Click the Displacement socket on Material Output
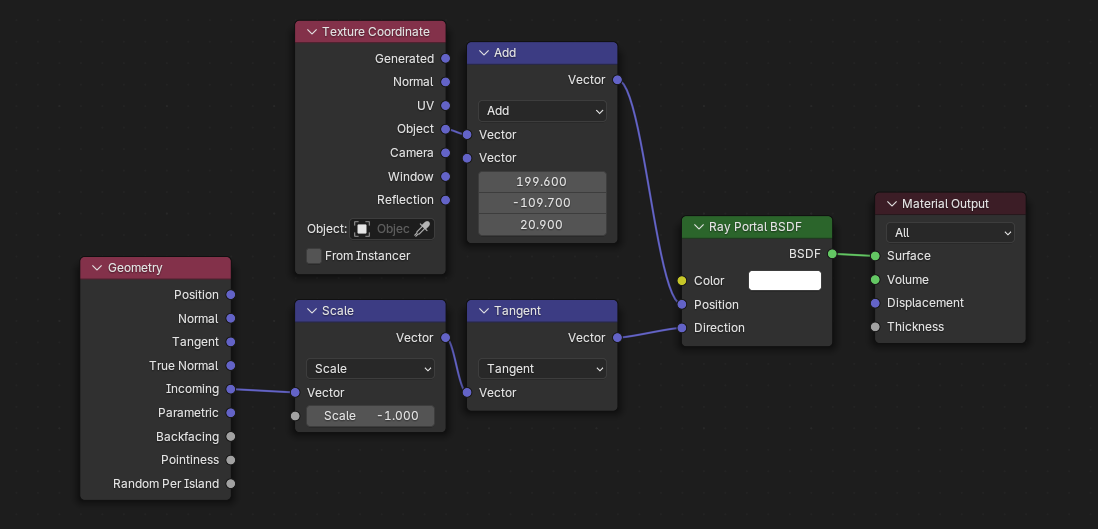 click(875, 303)
